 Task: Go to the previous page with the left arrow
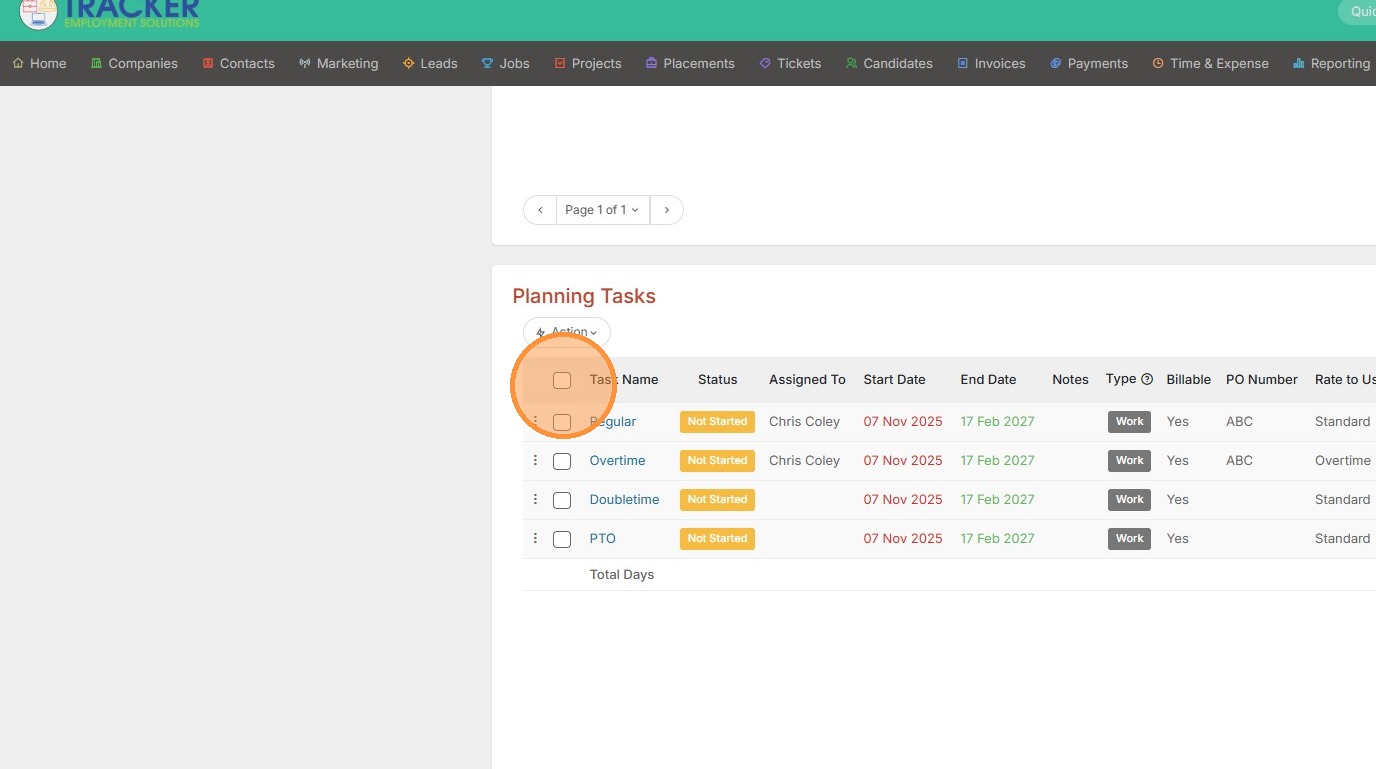tap(540, 210)
